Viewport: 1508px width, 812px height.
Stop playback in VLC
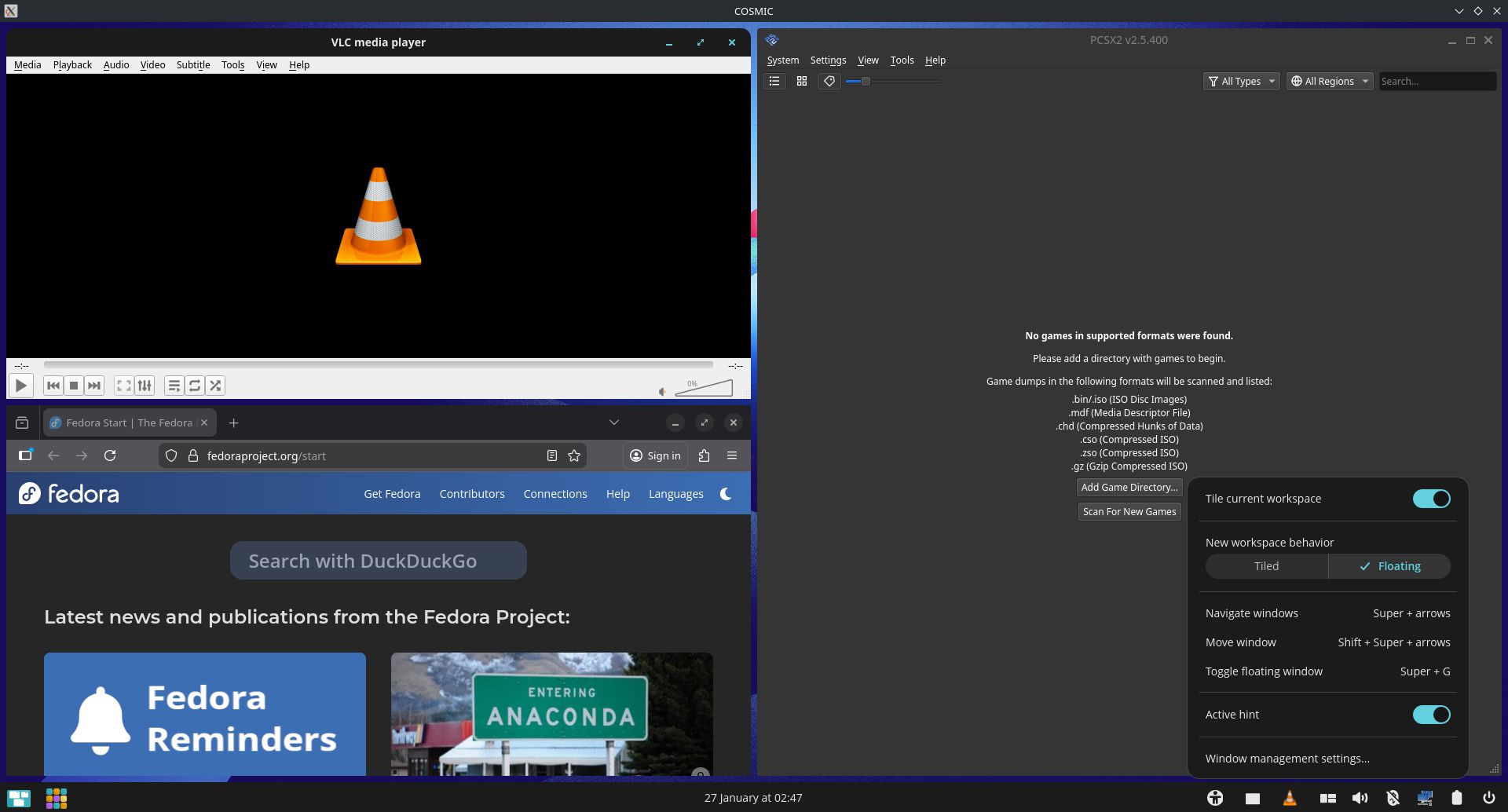74,386
